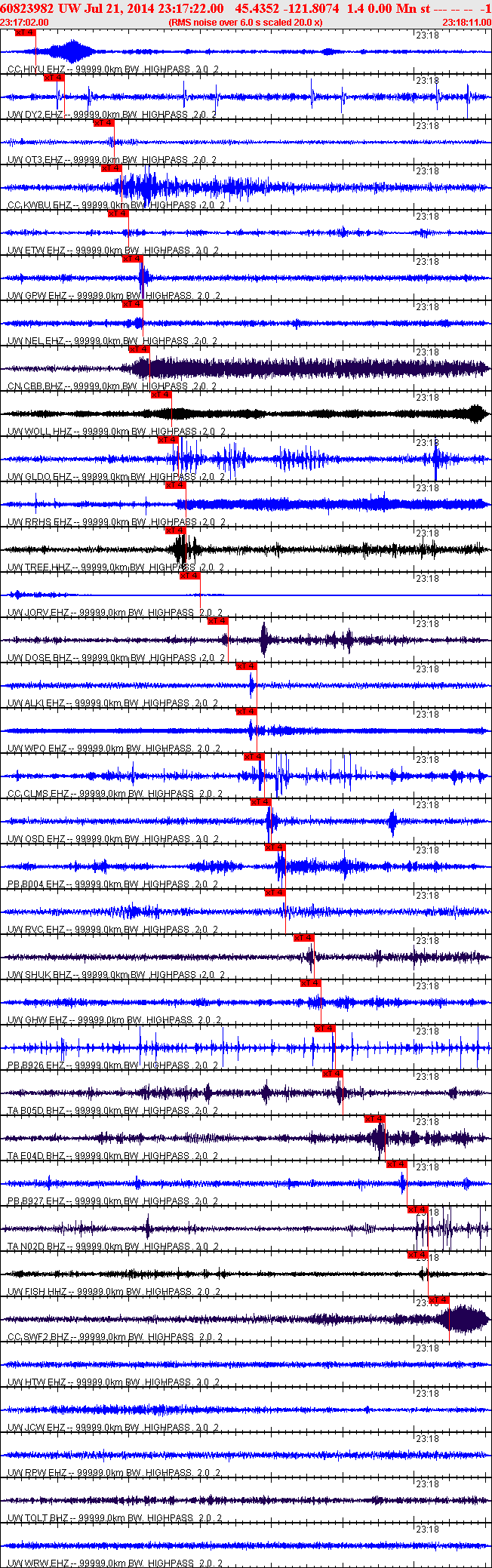This screenshot has width=492, height=1568.
Task: Click the SWF2 trace red arrival flag
Action: 439,1300
